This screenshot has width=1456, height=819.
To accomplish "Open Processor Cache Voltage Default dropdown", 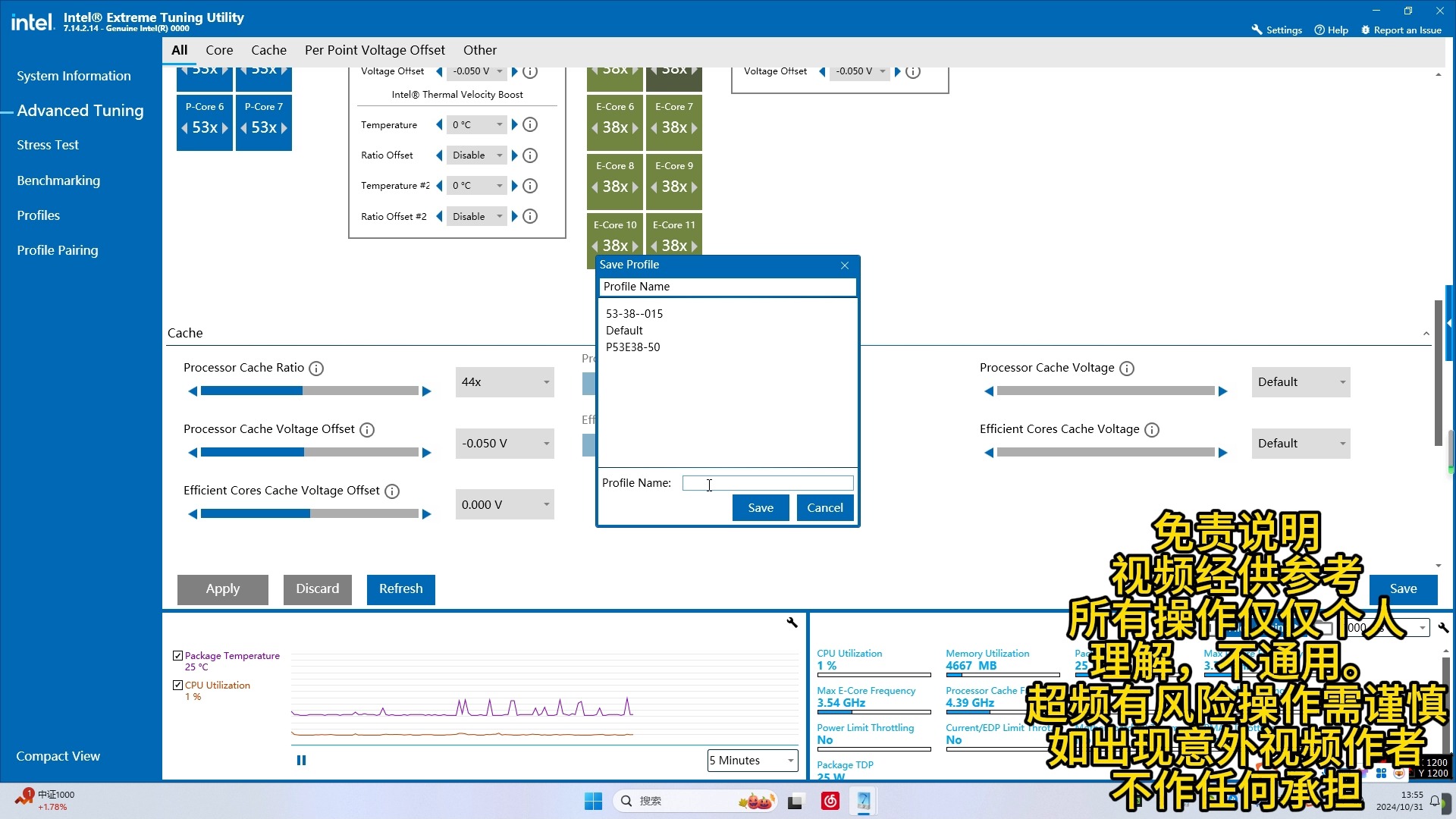I will [1301, 382].
